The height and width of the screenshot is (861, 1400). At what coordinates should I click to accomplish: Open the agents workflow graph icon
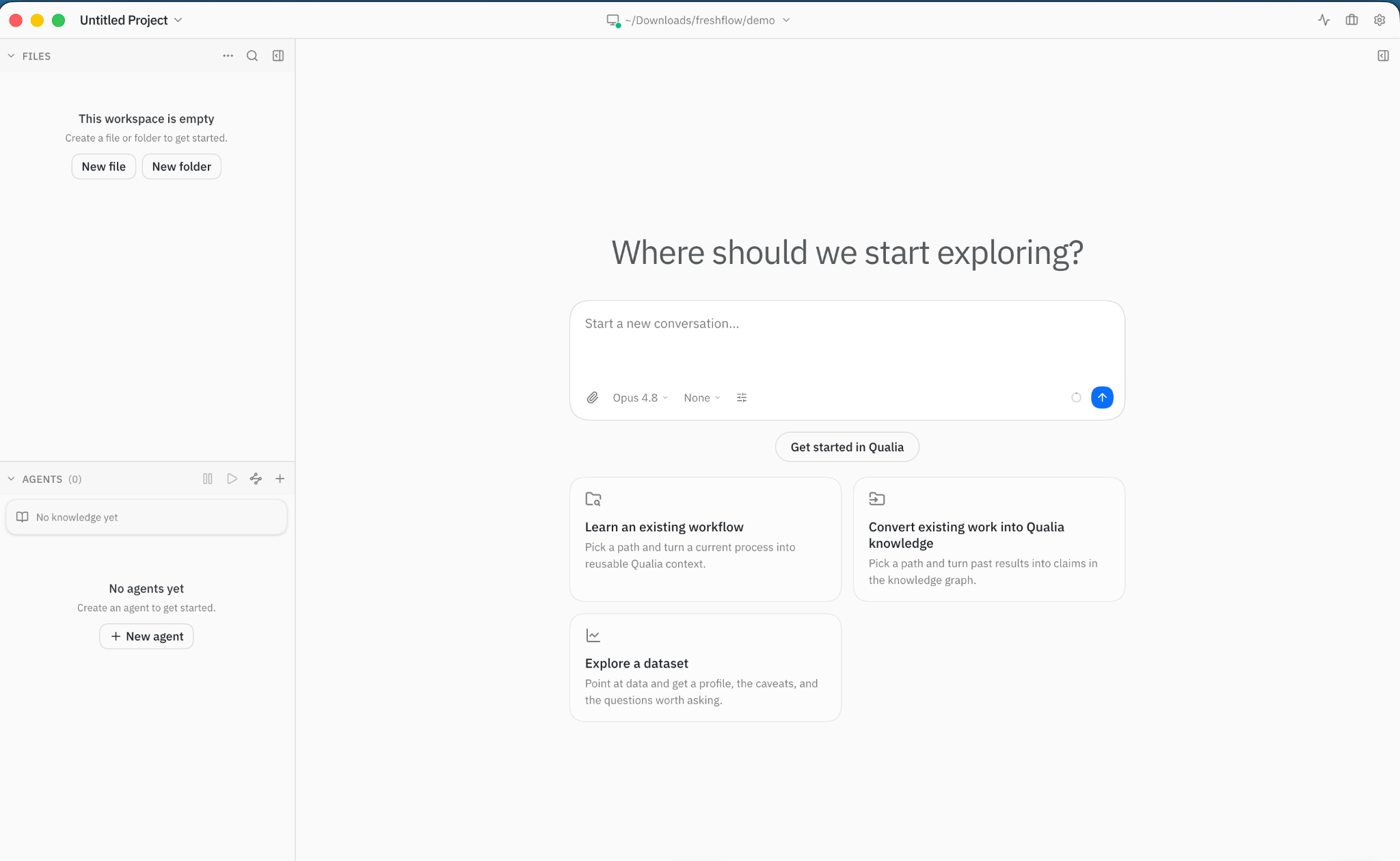click(256, 479)
